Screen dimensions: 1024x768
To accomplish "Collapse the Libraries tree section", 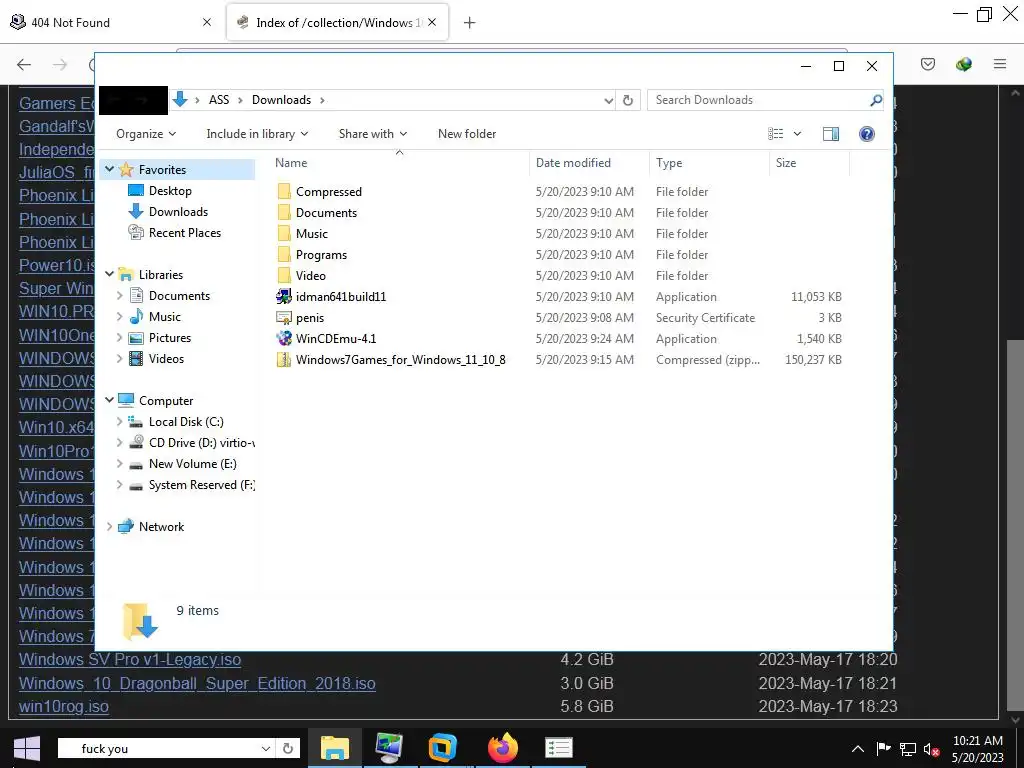I will [110, 274].
